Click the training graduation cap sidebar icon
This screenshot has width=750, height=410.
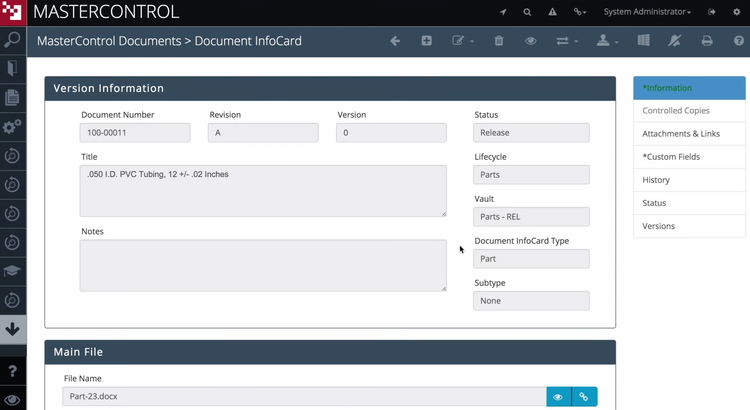tap(12, 271)
